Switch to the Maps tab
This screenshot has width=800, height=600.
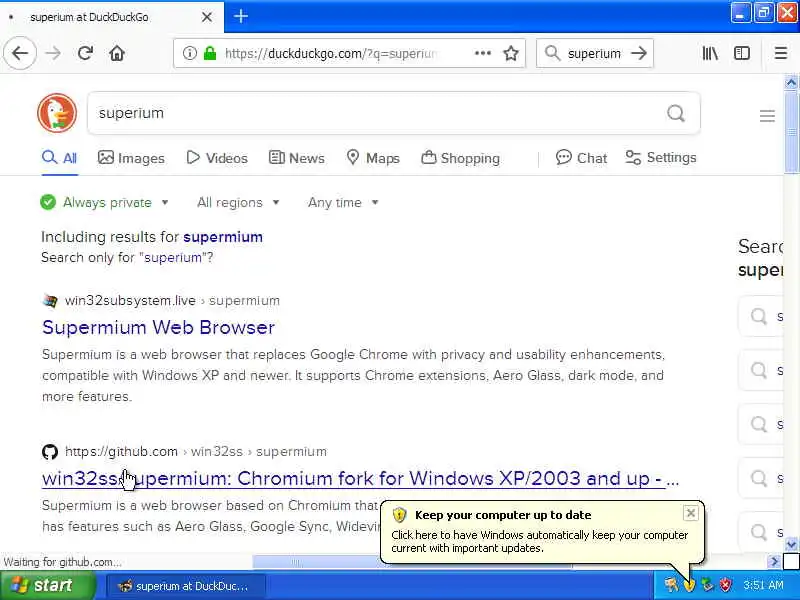coord(373,158)
